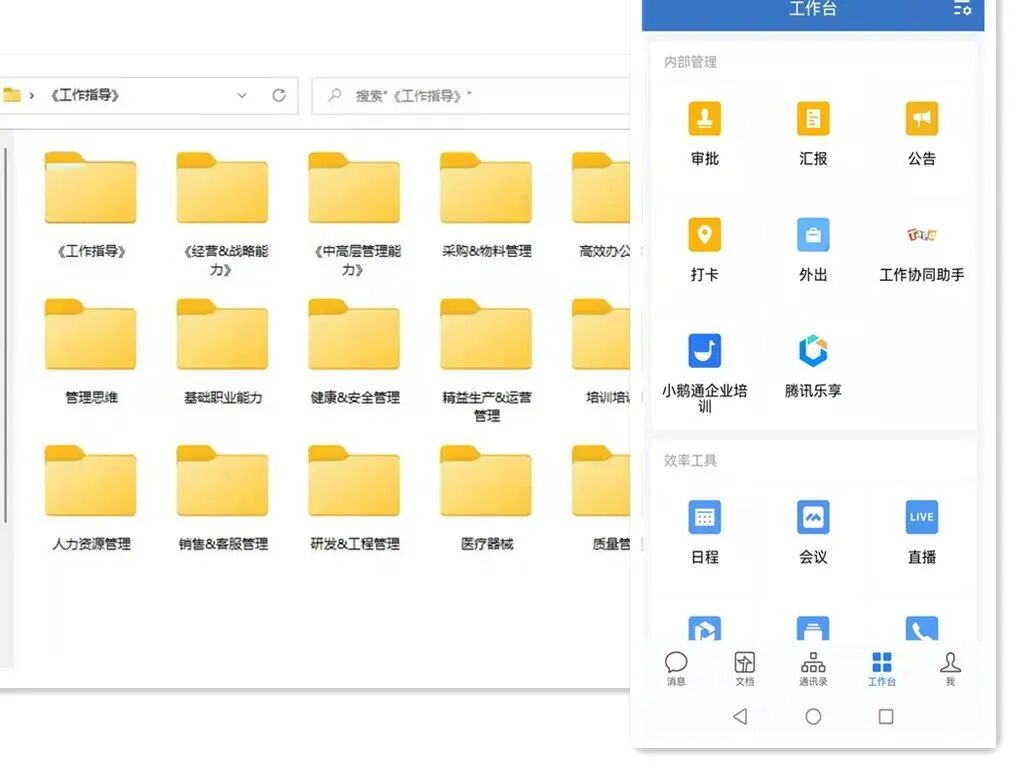Open the 审批 (Approval) app icon
The image size is (1024, 768).
[x=705, y=118]
